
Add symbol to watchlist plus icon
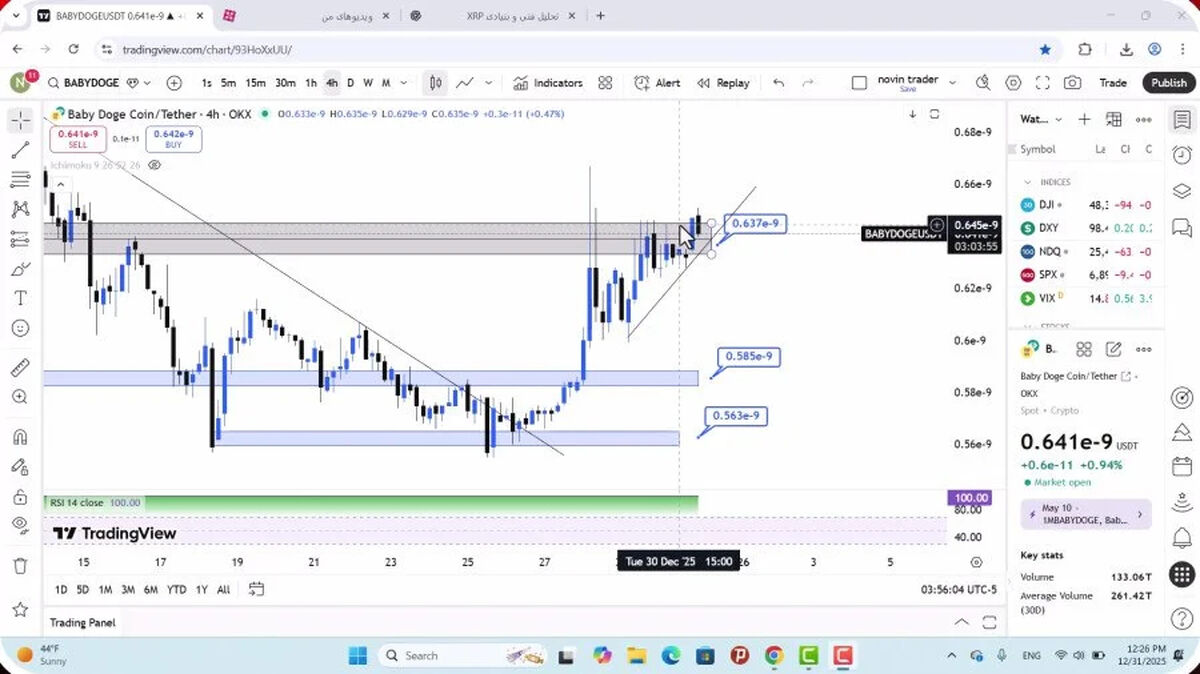(x=1084, y=119)
